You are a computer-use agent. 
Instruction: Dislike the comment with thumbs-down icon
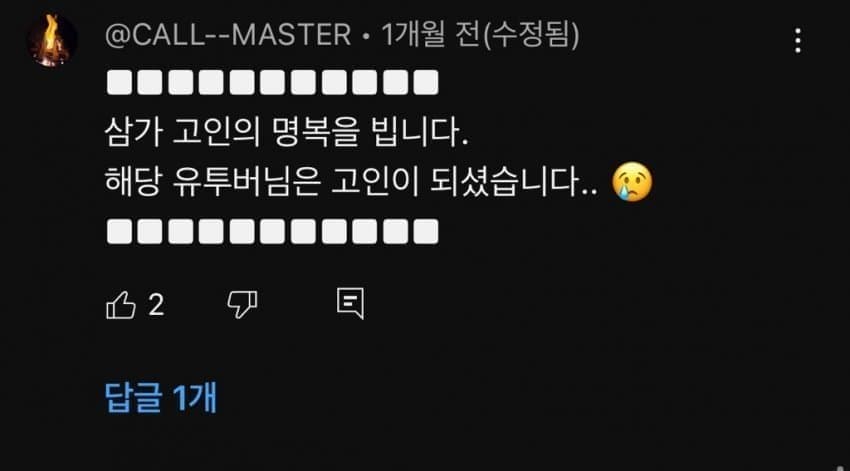pyautogui.click(x=242, y=304)
